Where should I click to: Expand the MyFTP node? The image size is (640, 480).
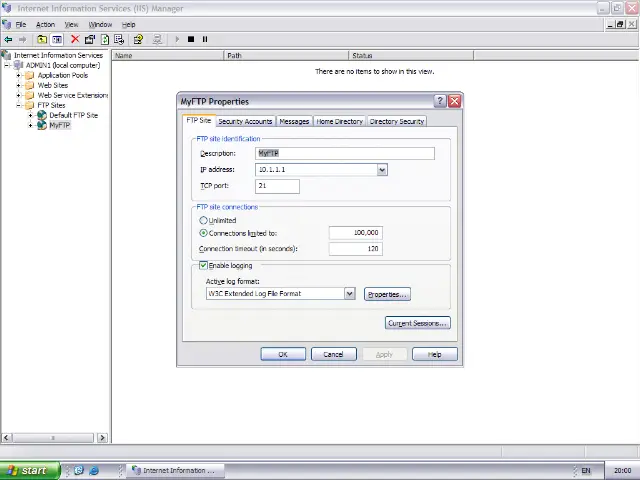tap(30, 125)
